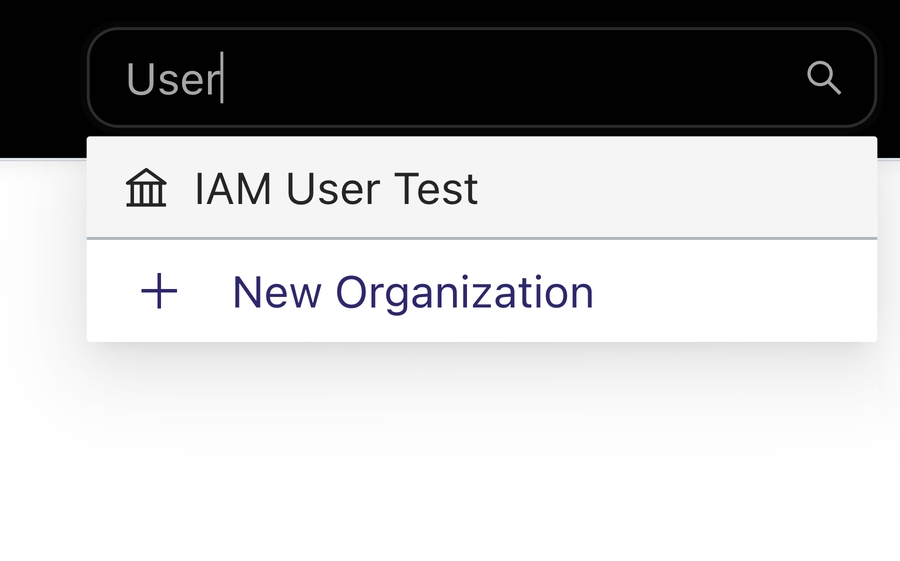The image size is (900, 561).
Task: Click the columned building icon for IAM User Test
Action: click(x=146, y=188)
